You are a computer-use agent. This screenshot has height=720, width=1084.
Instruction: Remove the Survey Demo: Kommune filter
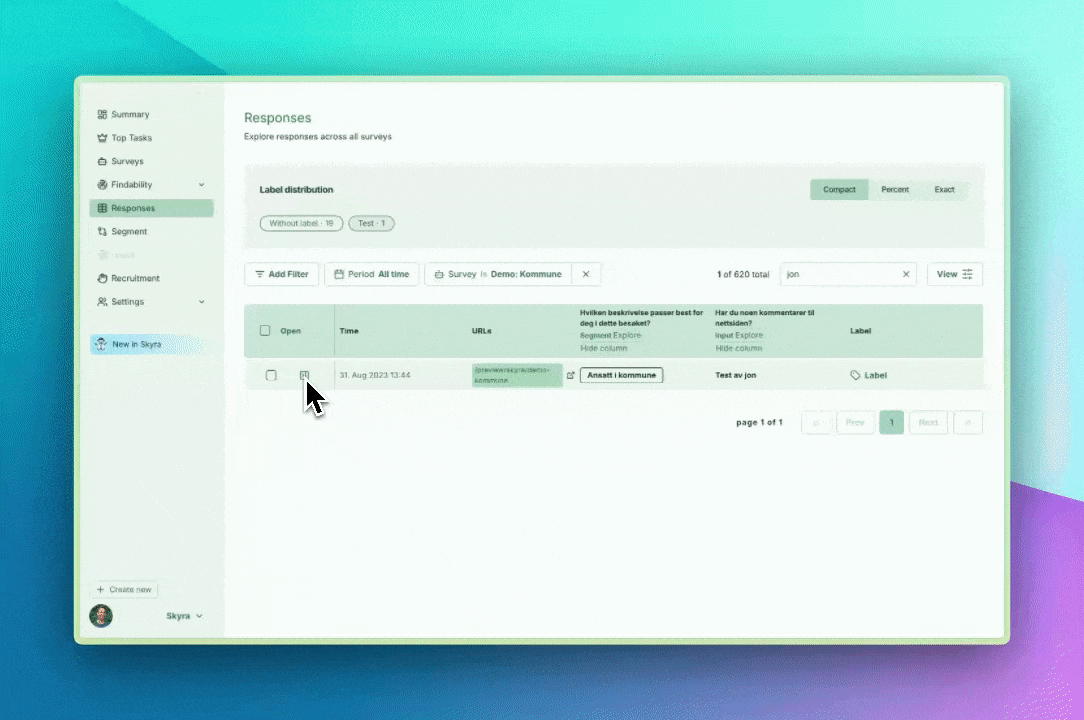coord(586,274)
